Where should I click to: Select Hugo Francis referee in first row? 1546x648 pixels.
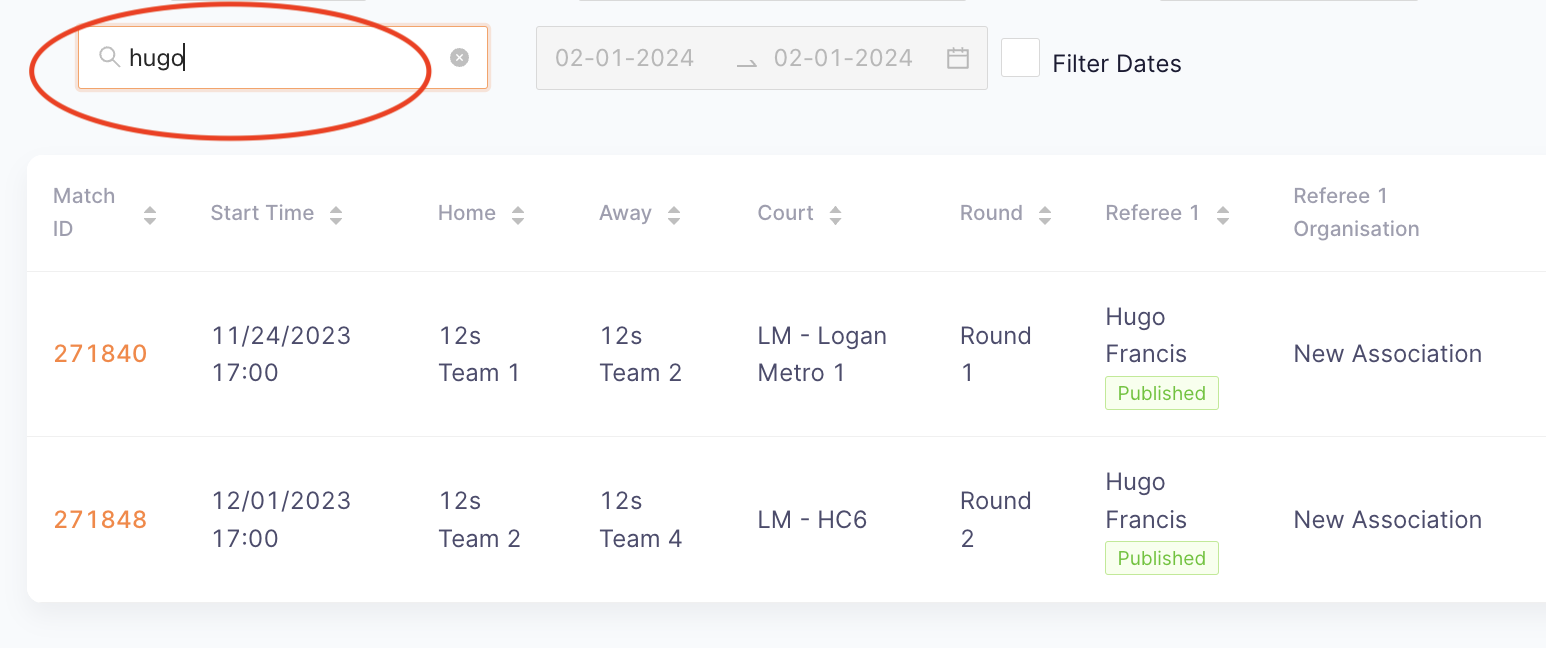[1146, 335]
